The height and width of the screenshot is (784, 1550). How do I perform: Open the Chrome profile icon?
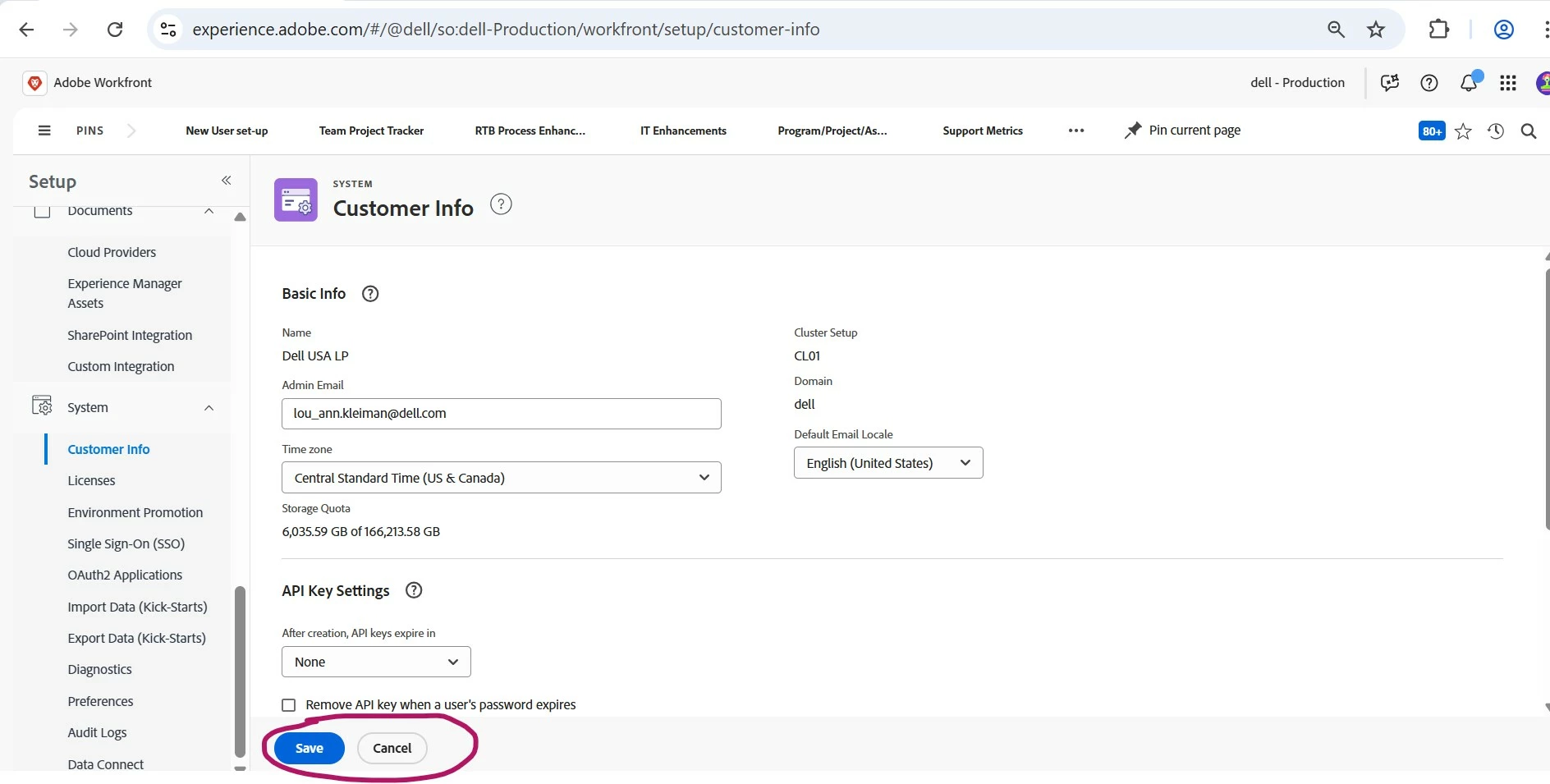tap(1503, 30)
